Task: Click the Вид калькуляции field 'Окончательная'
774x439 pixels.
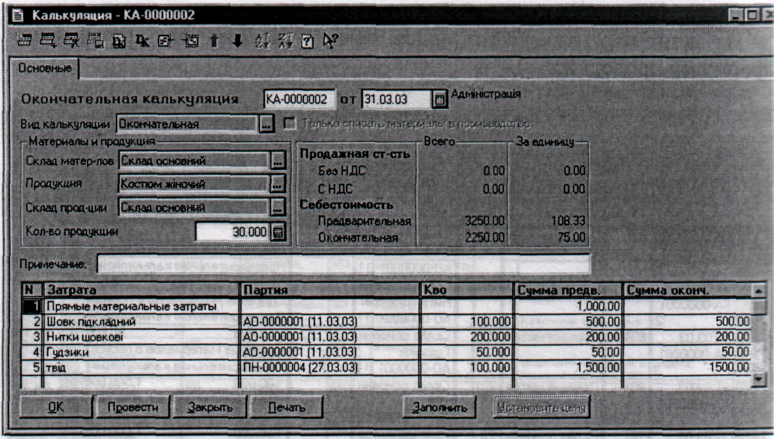Action: (x=188, y=124)
